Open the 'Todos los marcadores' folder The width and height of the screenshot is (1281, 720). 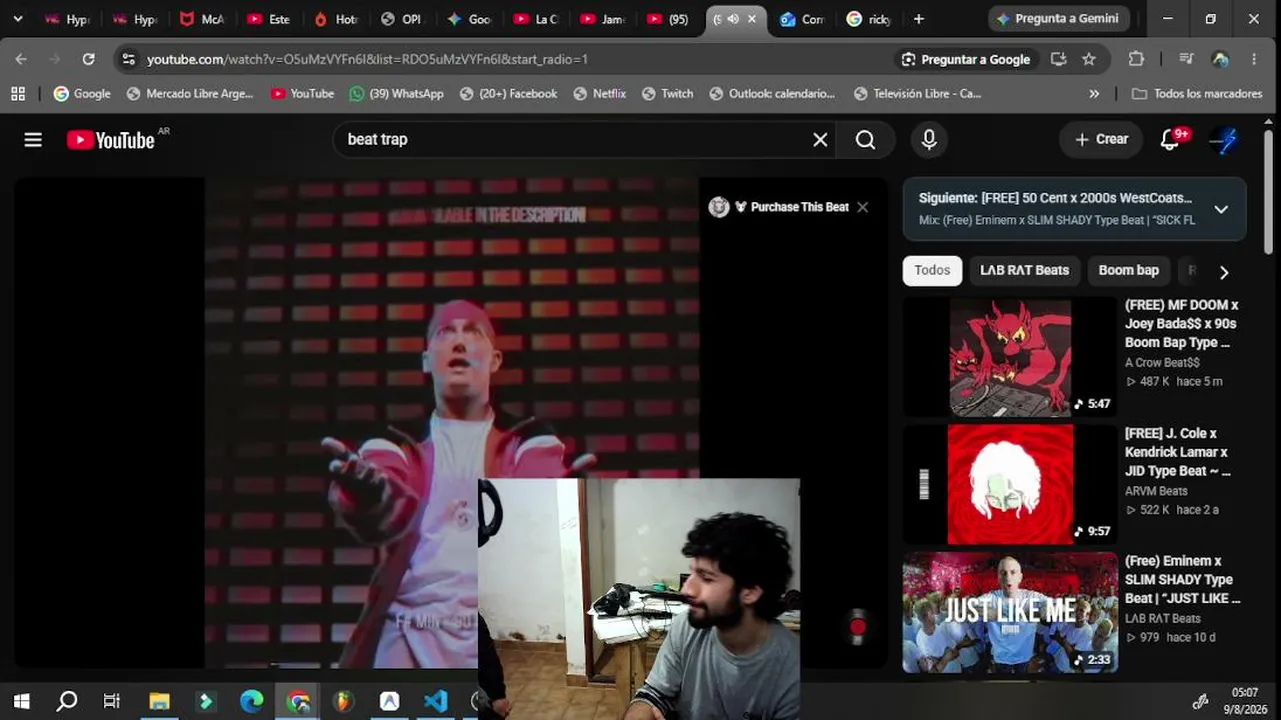point(1197,94)
